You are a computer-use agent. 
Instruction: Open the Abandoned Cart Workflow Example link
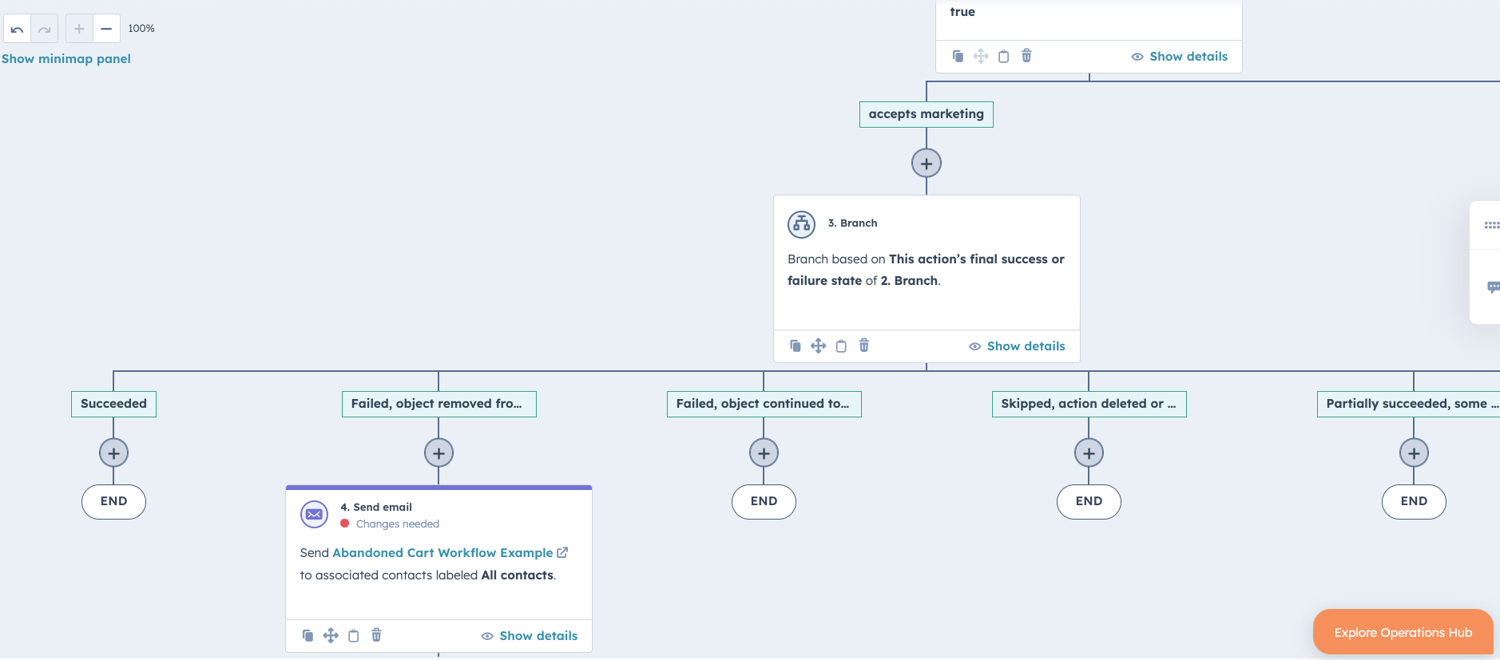point(443,552)
